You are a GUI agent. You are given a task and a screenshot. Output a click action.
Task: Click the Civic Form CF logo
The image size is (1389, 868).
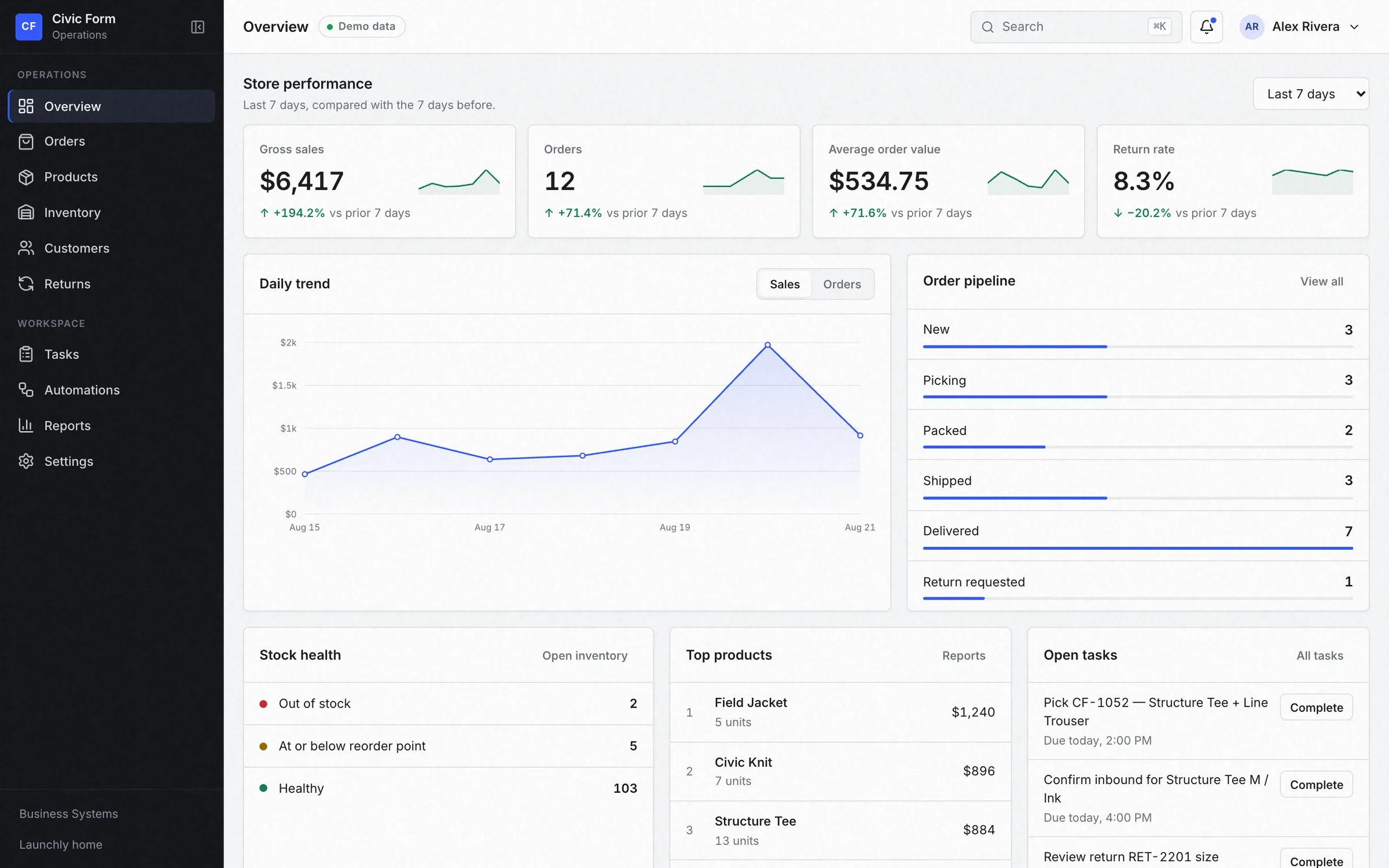28,27
